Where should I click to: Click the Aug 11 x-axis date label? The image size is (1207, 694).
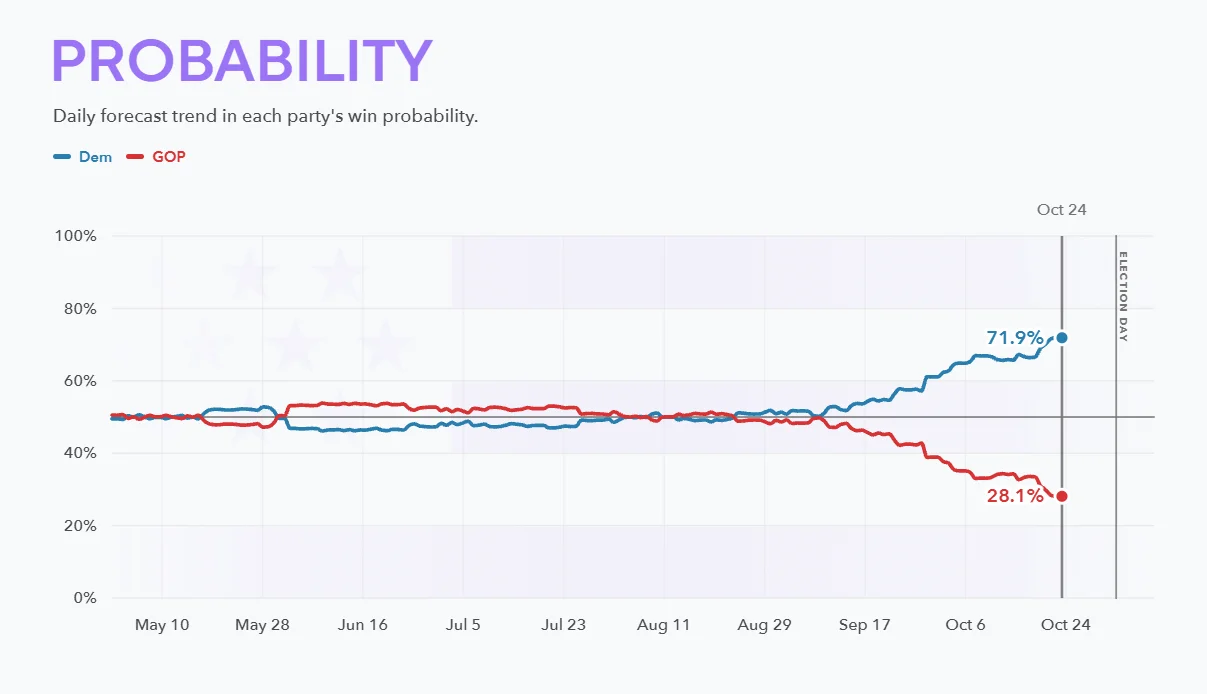(664, 625)
